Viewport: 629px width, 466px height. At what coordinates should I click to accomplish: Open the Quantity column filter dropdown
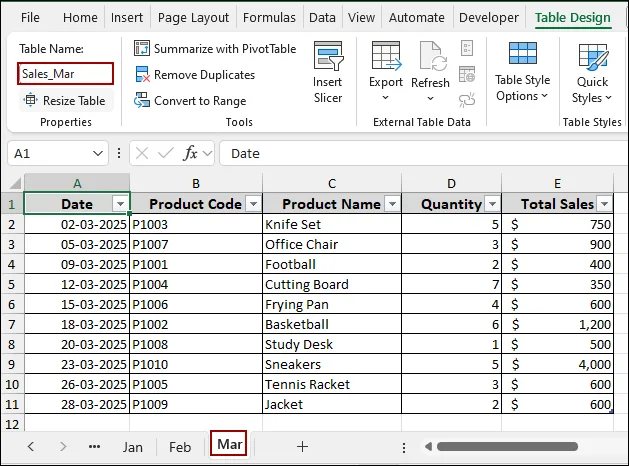492,204
